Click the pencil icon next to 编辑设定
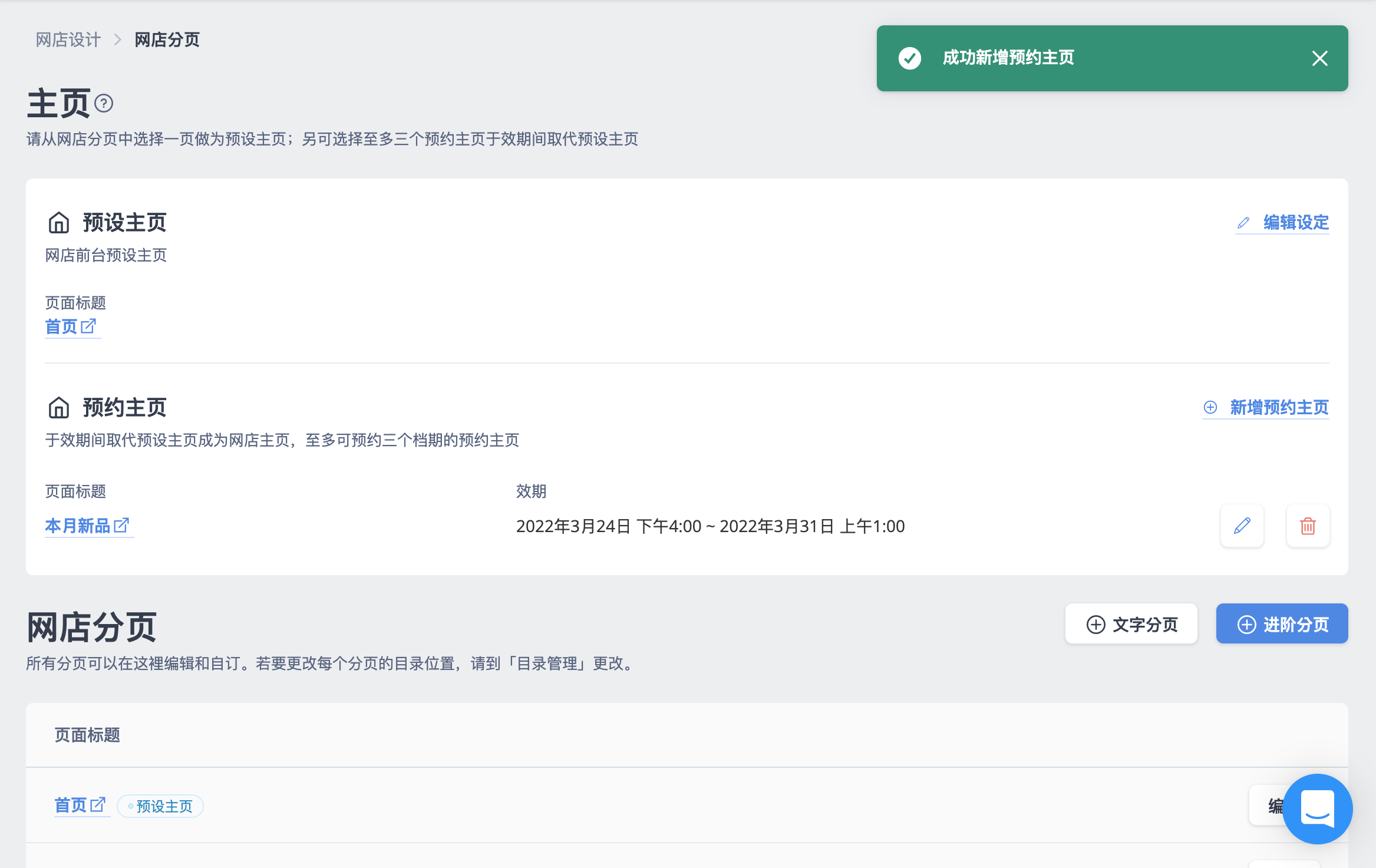 pos(1243,223)
